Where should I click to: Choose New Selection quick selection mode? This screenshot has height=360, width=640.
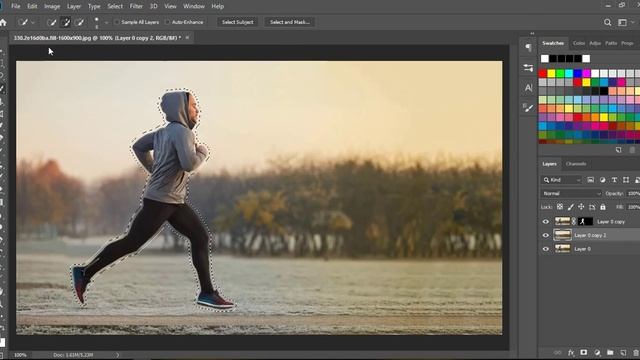51,22
